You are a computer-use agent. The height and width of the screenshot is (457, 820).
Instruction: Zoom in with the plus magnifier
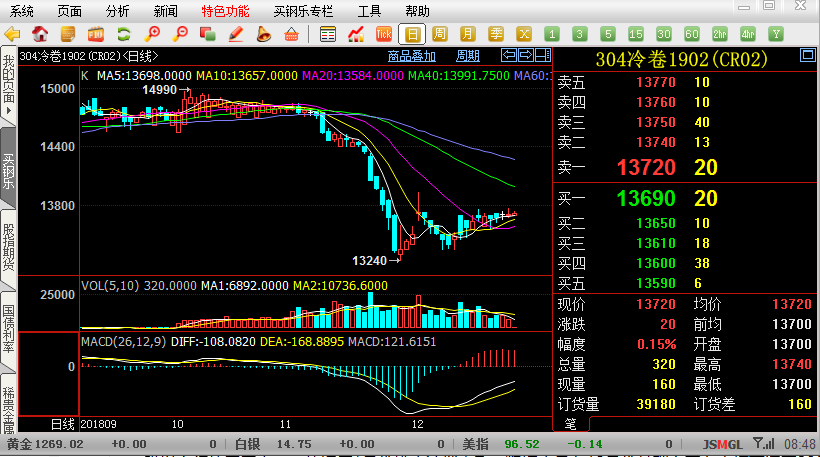(152, 35)
